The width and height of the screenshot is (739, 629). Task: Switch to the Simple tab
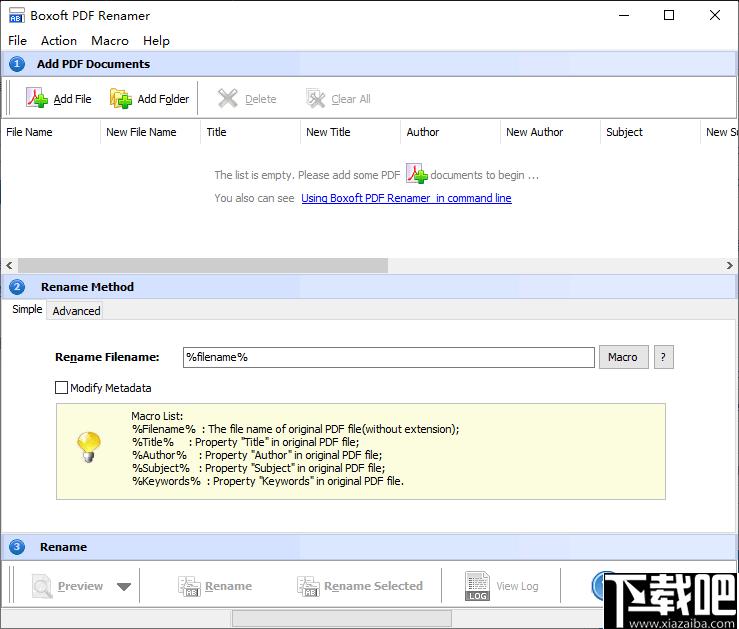tap(27, 310)
